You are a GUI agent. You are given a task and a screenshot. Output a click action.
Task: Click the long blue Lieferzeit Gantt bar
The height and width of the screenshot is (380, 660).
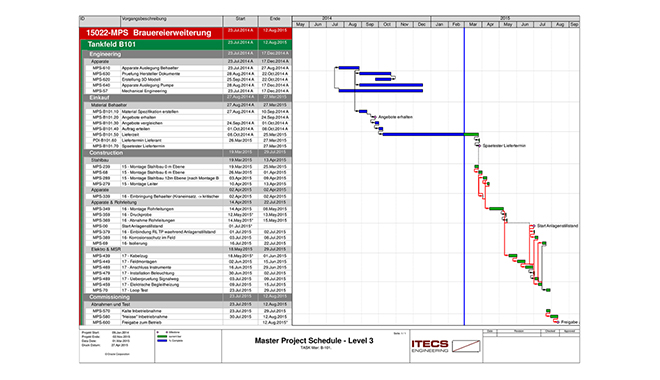click(423, 134)
